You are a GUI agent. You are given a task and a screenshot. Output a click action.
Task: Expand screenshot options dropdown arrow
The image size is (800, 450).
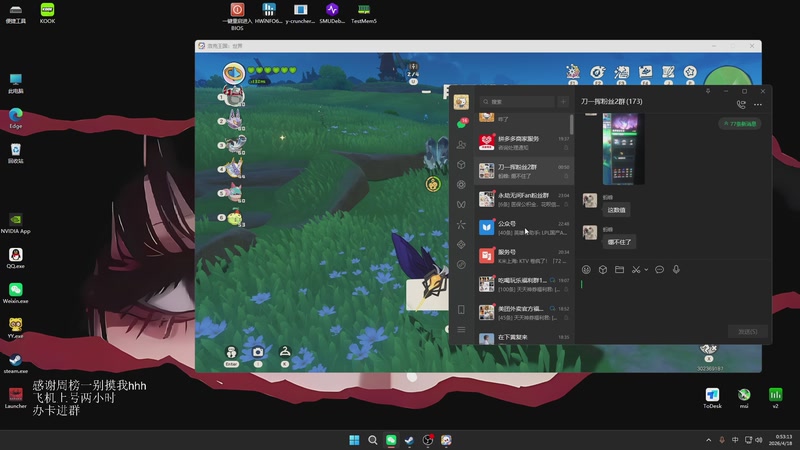(x=646, y=269)
